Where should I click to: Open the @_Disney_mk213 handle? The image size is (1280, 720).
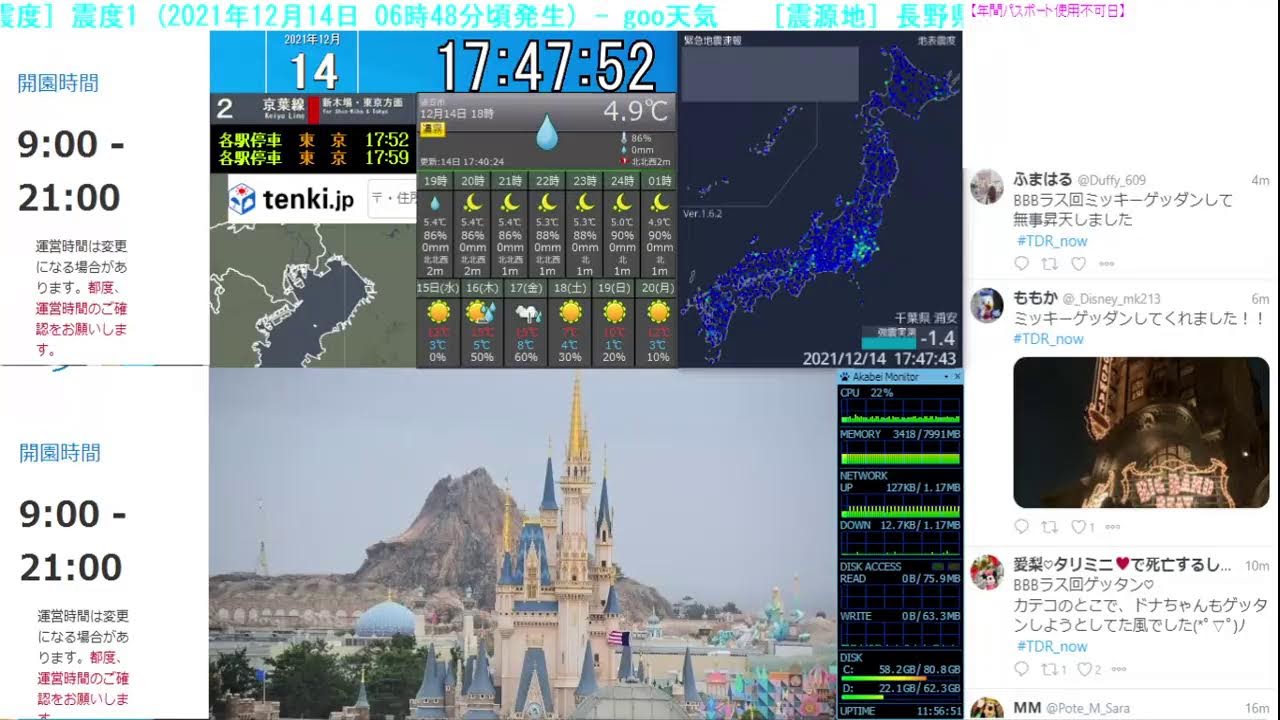coord(1112,299)
